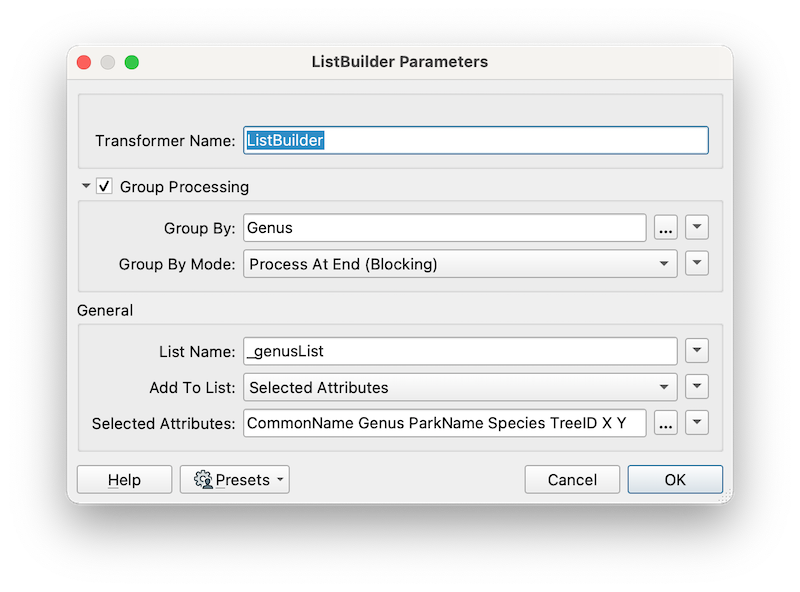Open the arrow menu beside List Name
Viewport: 800px width, 592px height.
click(x=696, y=350)
